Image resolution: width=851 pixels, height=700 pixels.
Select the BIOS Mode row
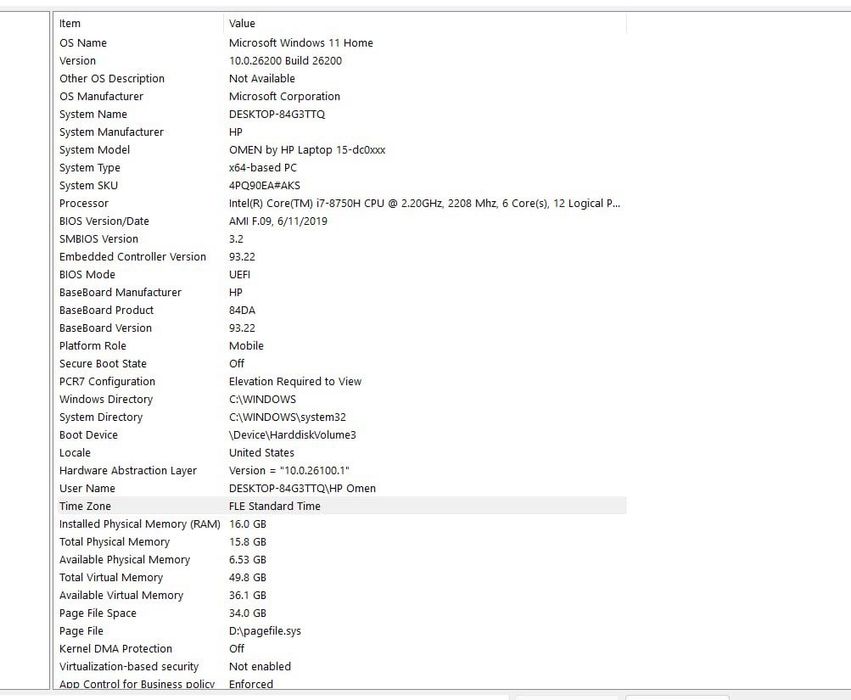pyautogui.click(x=87, y=275)
